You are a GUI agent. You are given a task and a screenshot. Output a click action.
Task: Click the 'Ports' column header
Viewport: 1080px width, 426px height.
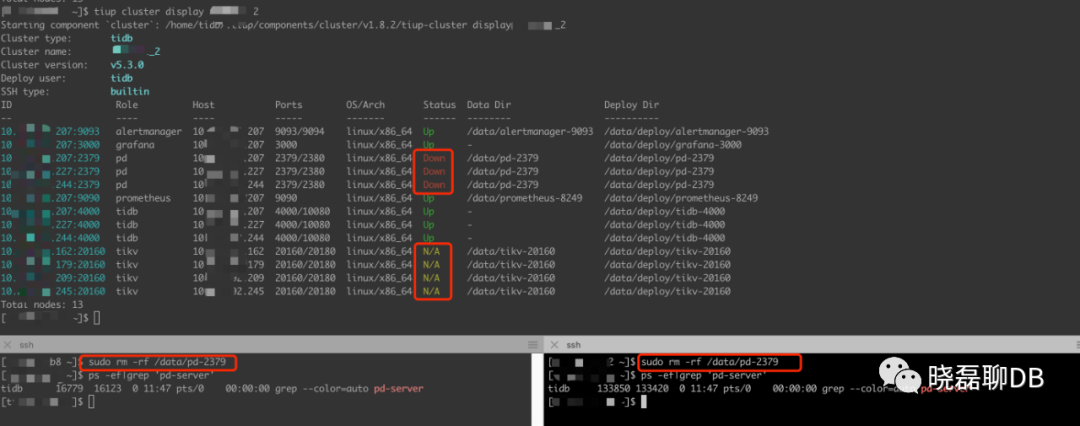pyautogui.click(x=289, y=105)
